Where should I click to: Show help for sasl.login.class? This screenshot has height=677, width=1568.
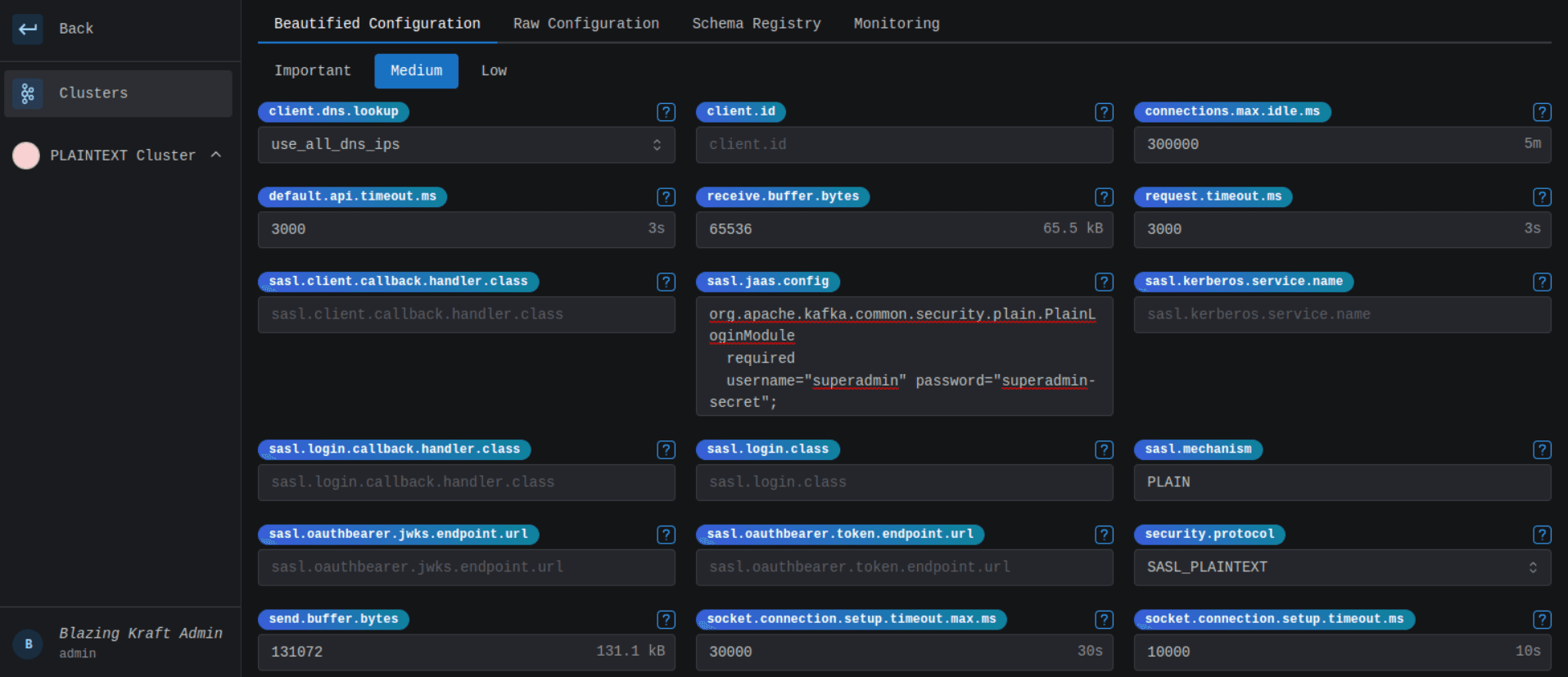pyautogui.click(x=1105, y=450)
